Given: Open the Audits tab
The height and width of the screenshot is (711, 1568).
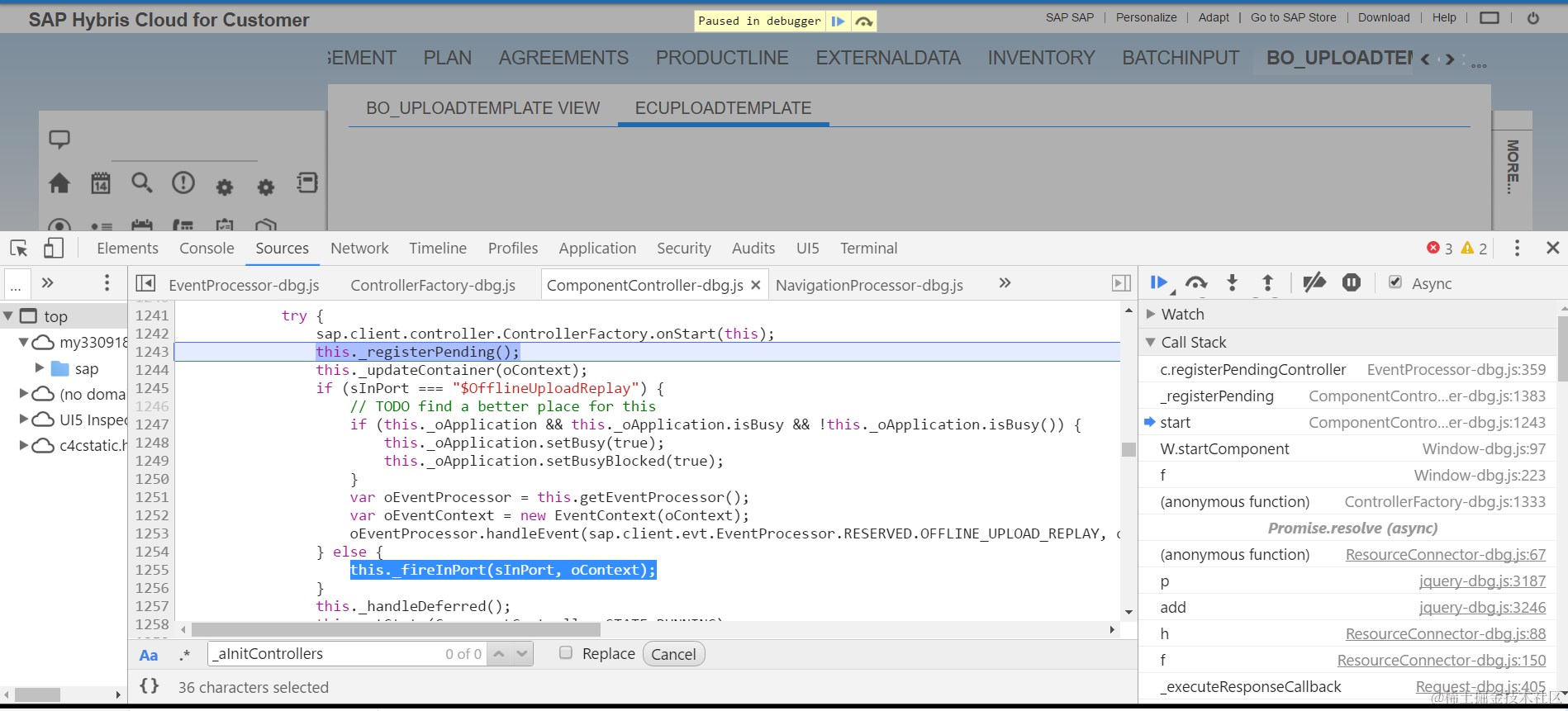Looking at the screenshot, I should click(753, 249).
